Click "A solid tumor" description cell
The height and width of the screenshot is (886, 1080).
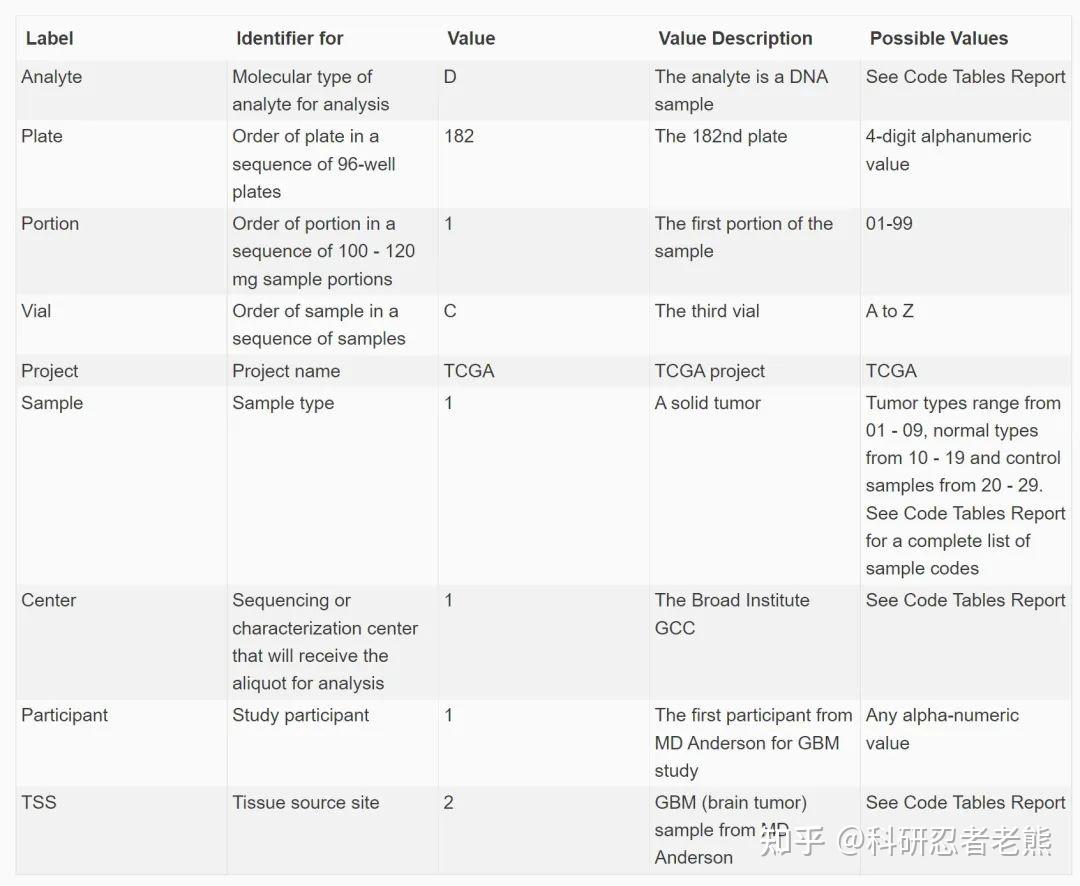(x=708, y=403)
